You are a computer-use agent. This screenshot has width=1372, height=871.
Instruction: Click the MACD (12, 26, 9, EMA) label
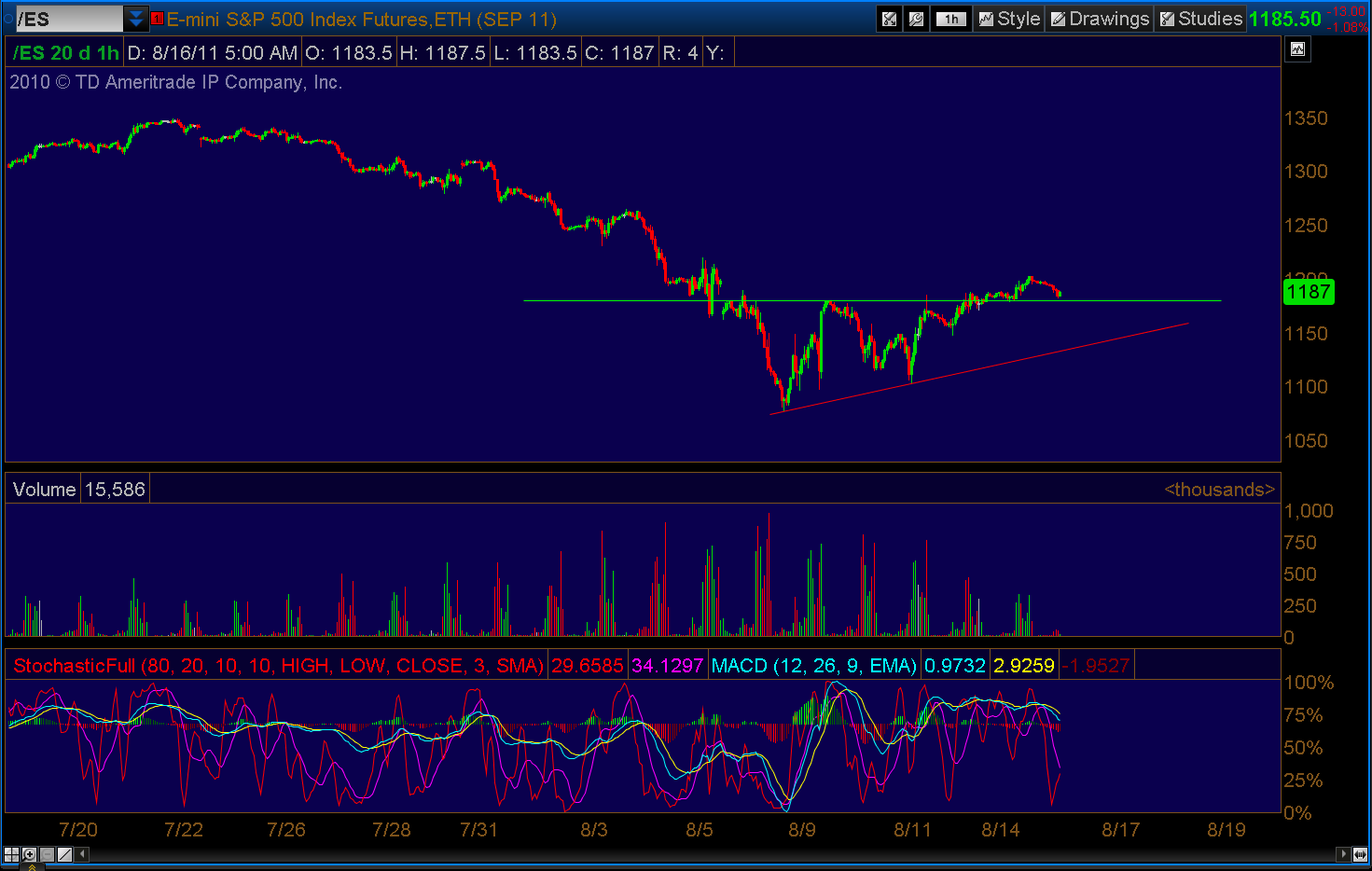[x=814, y=666]
